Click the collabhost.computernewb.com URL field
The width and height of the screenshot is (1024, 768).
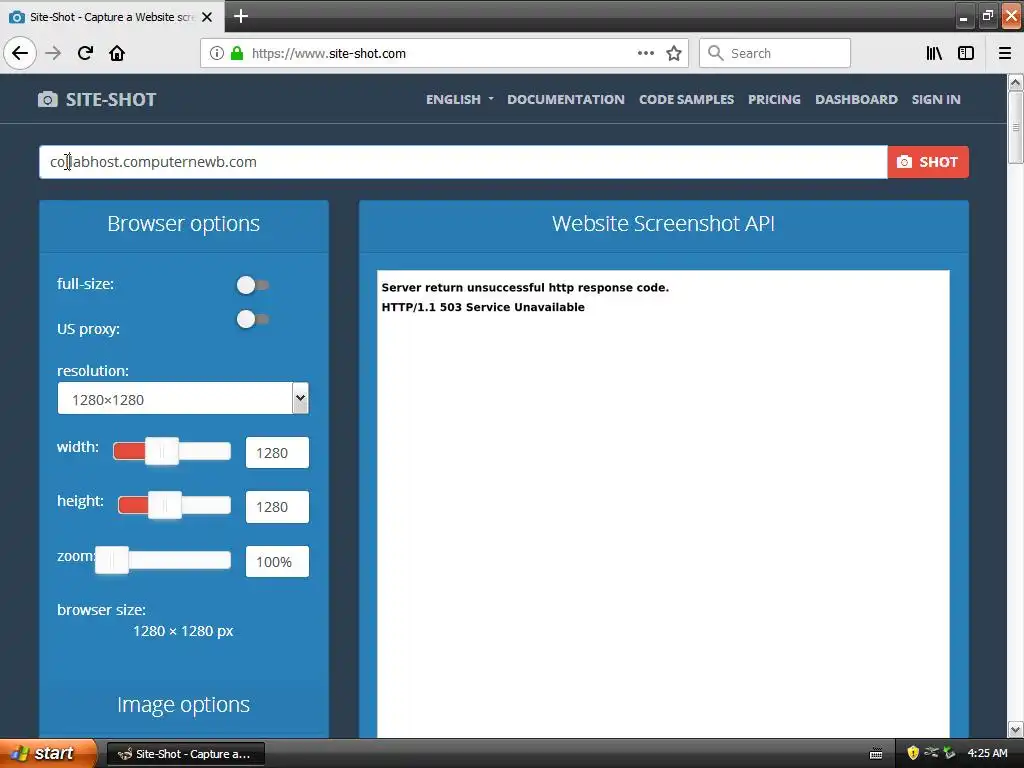pos(463,162)
